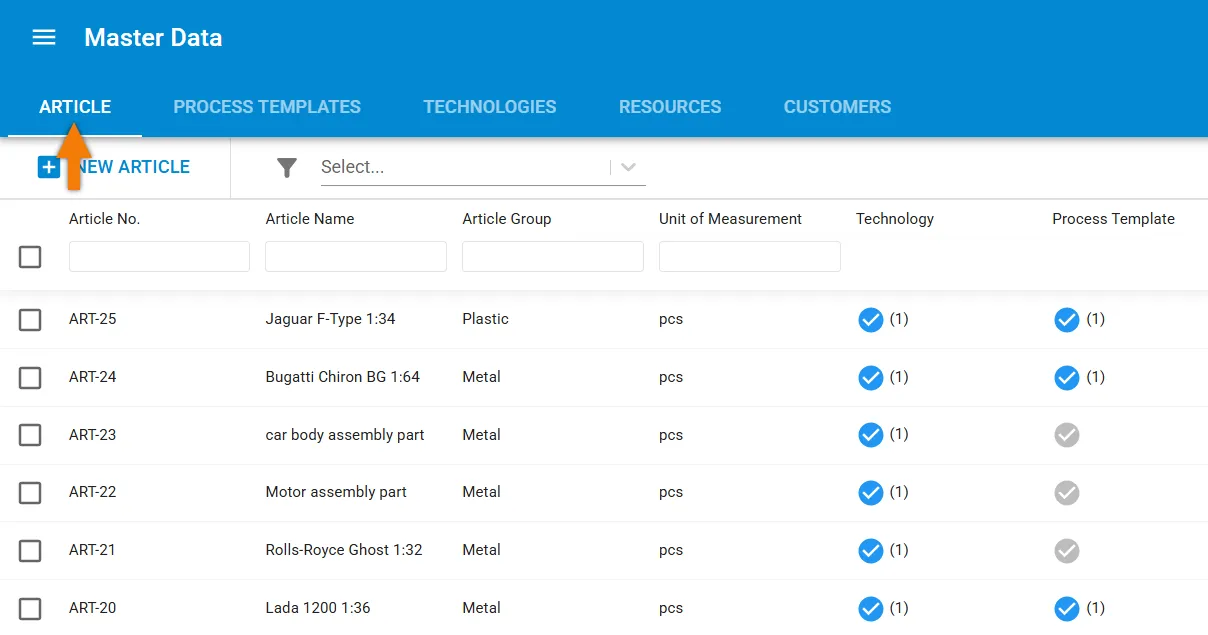Click Motor assembly part name
The image size is (1208, 635).
click(x=336, y=492)
